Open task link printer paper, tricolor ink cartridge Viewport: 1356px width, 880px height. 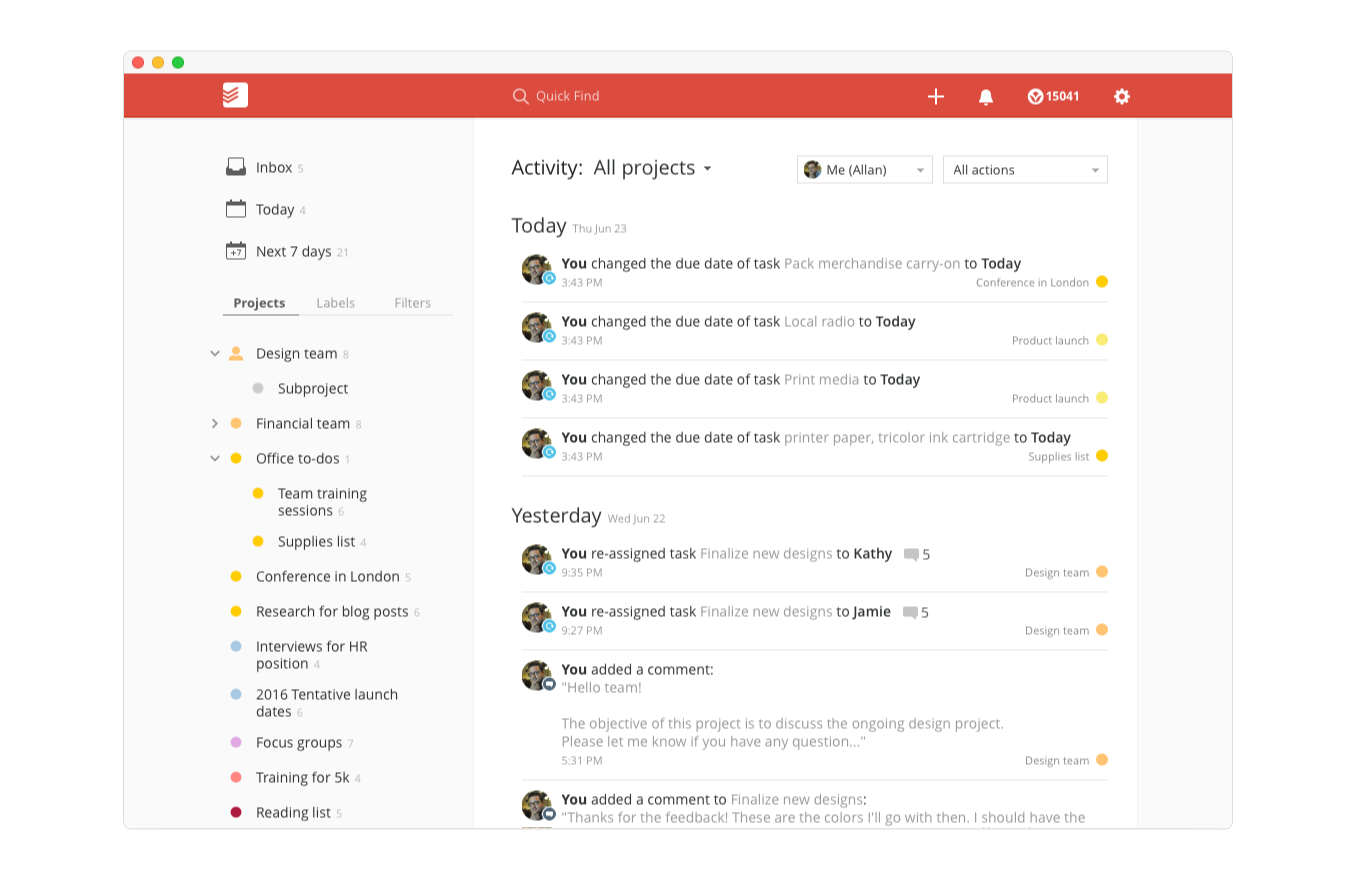[x=897, y=438]
